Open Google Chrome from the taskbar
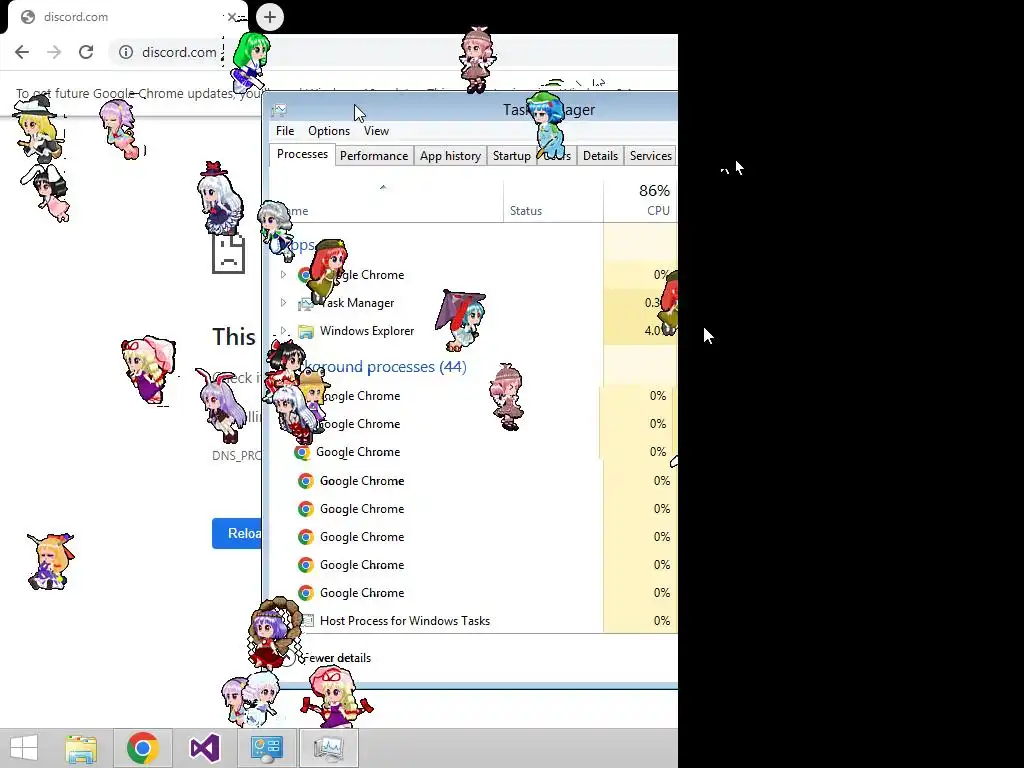 143,748
